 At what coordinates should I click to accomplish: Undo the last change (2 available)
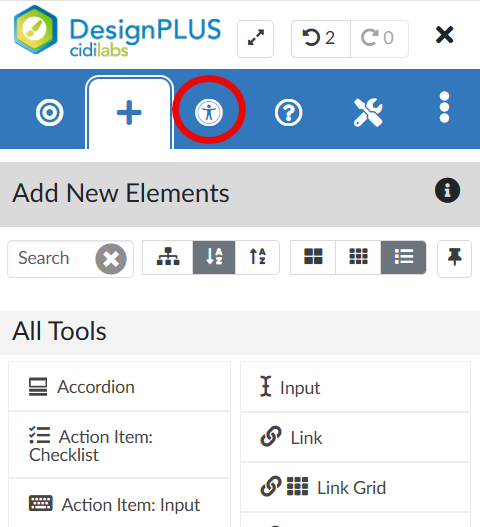[x=321, y=39]
